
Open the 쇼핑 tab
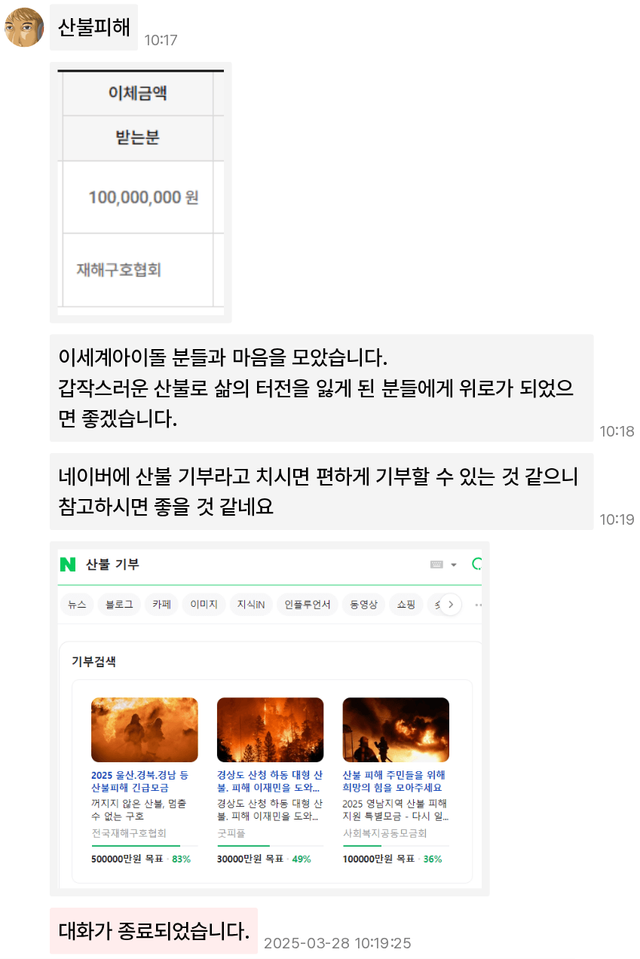406,604
